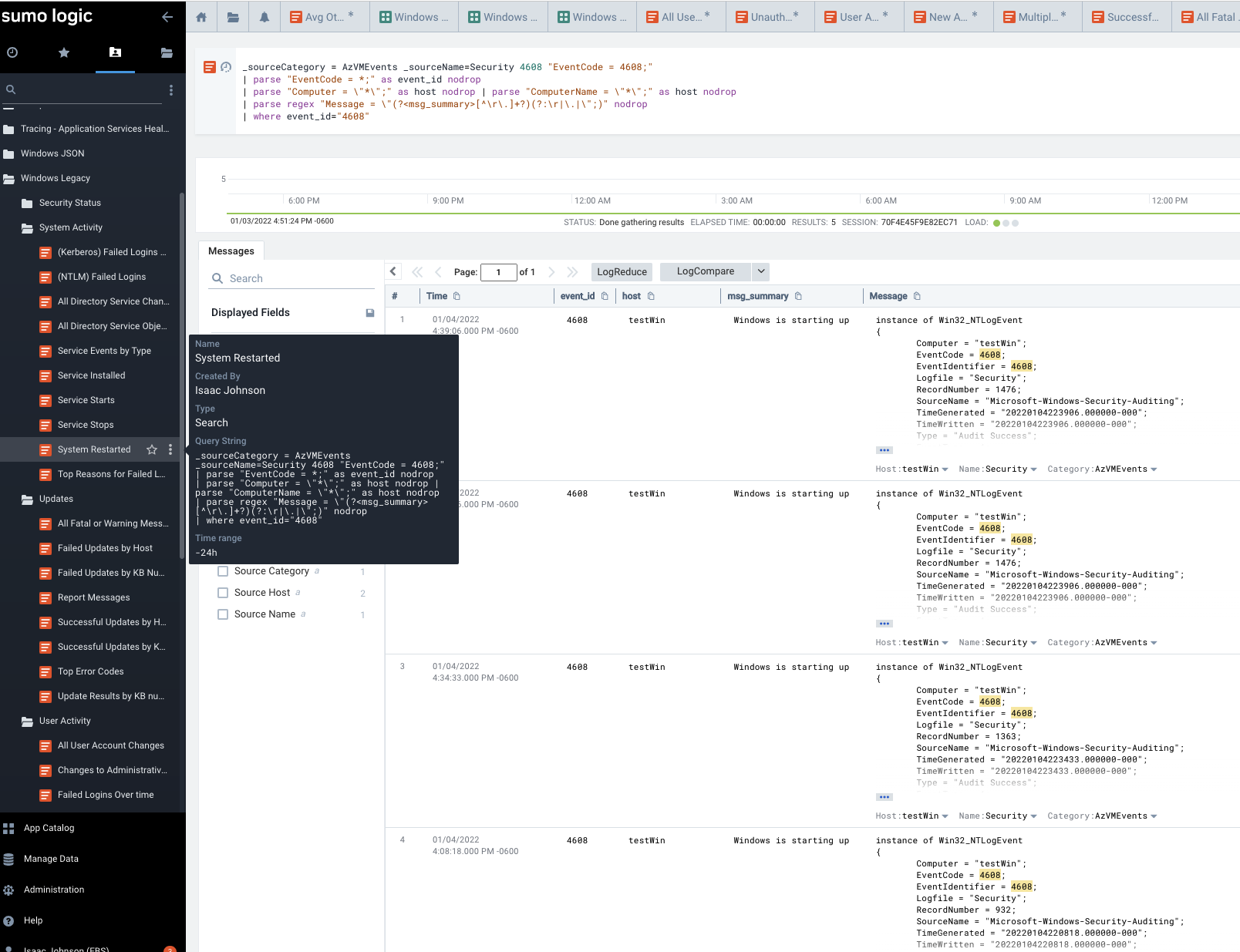Open Windows JSON folder
The image size is (1240, 952).
[x=52, y=153]
